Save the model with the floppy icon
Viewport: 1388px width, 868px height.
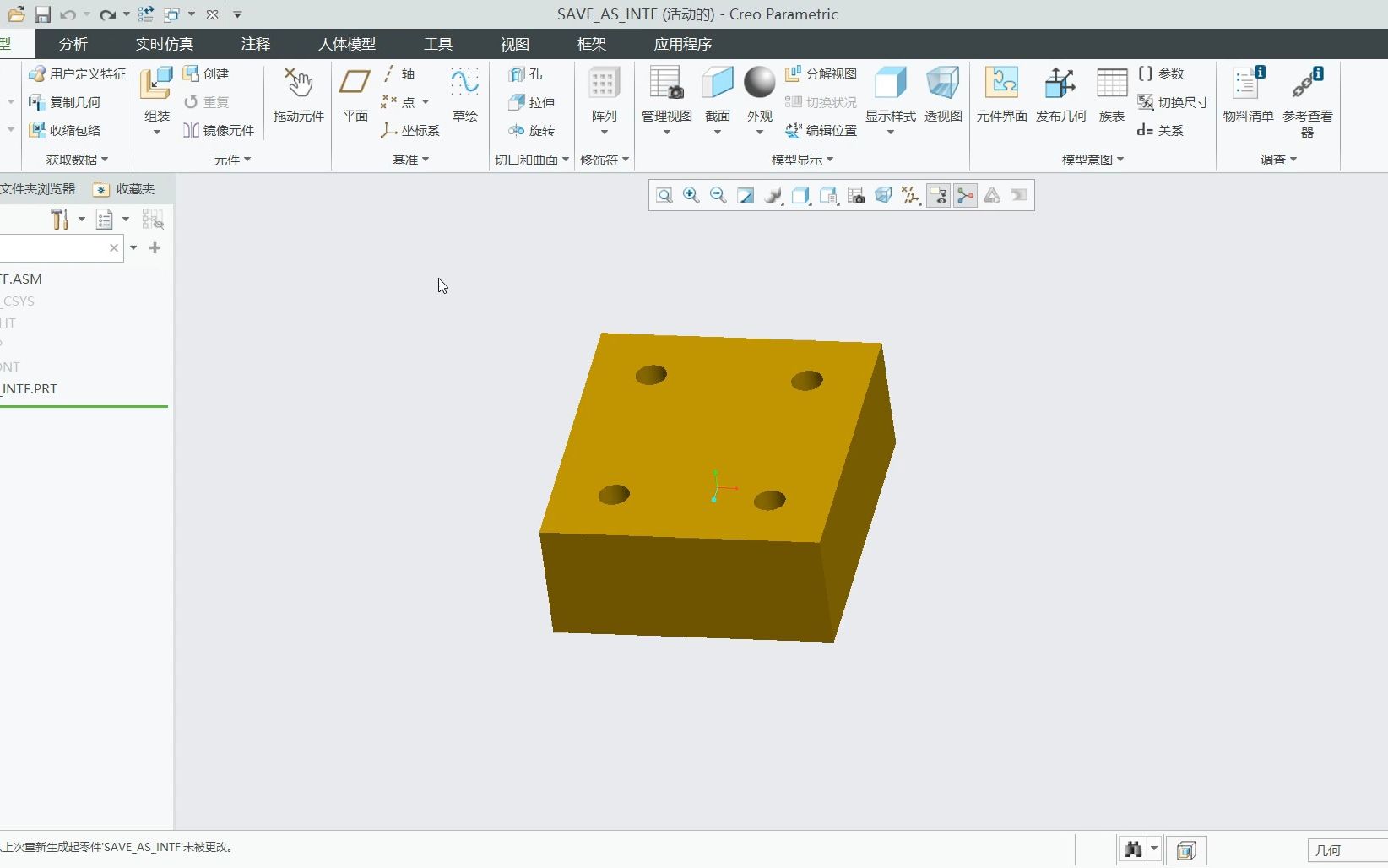coord(42,14)
